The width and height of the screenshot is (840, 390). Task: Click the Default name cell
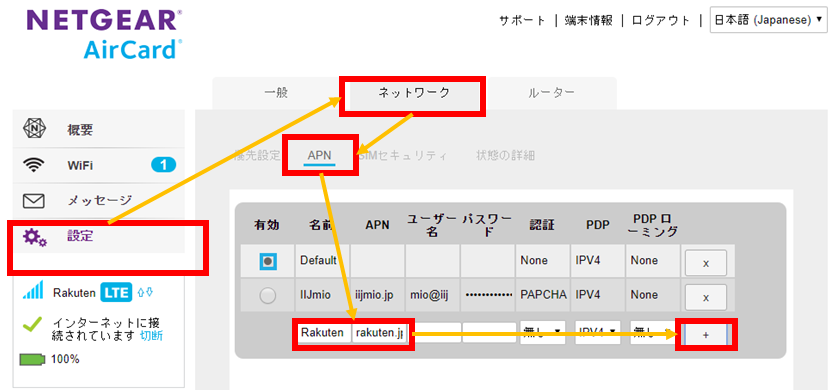click(x=322, y=261)
